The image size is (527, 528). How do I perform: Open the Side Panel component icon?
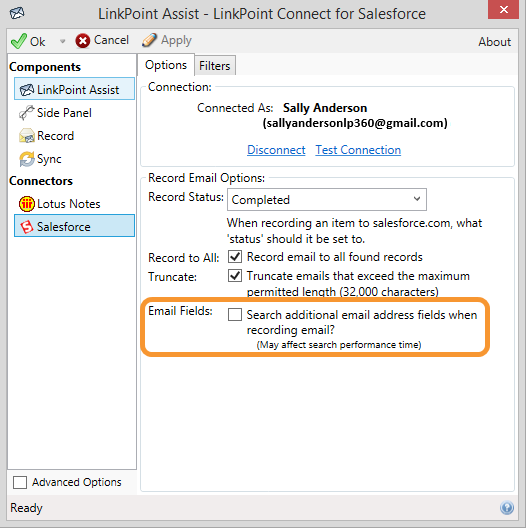click(27, 113)
